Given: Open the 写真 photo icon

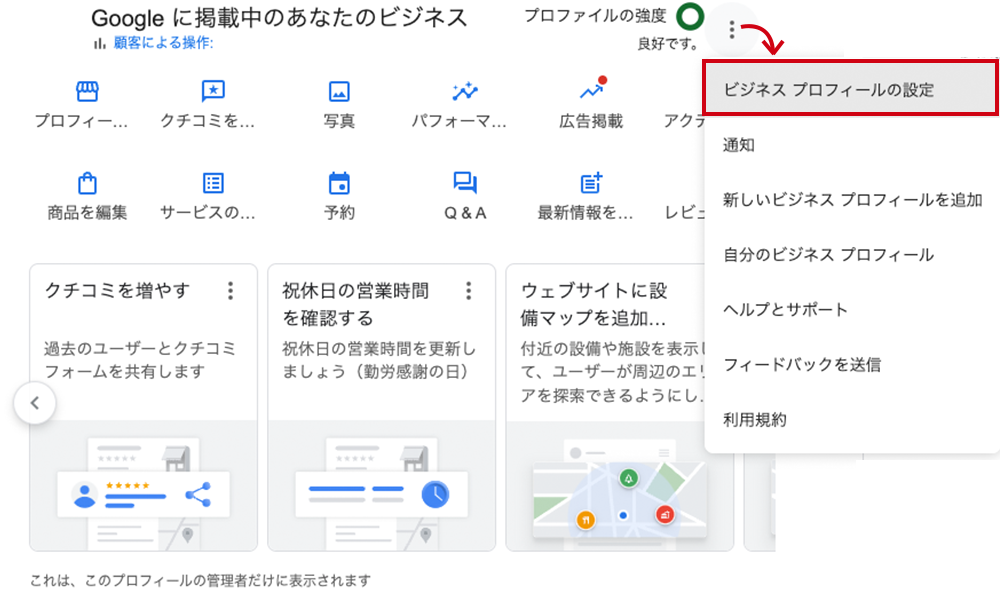Looking at the screenshot, I should click(339, 91).
